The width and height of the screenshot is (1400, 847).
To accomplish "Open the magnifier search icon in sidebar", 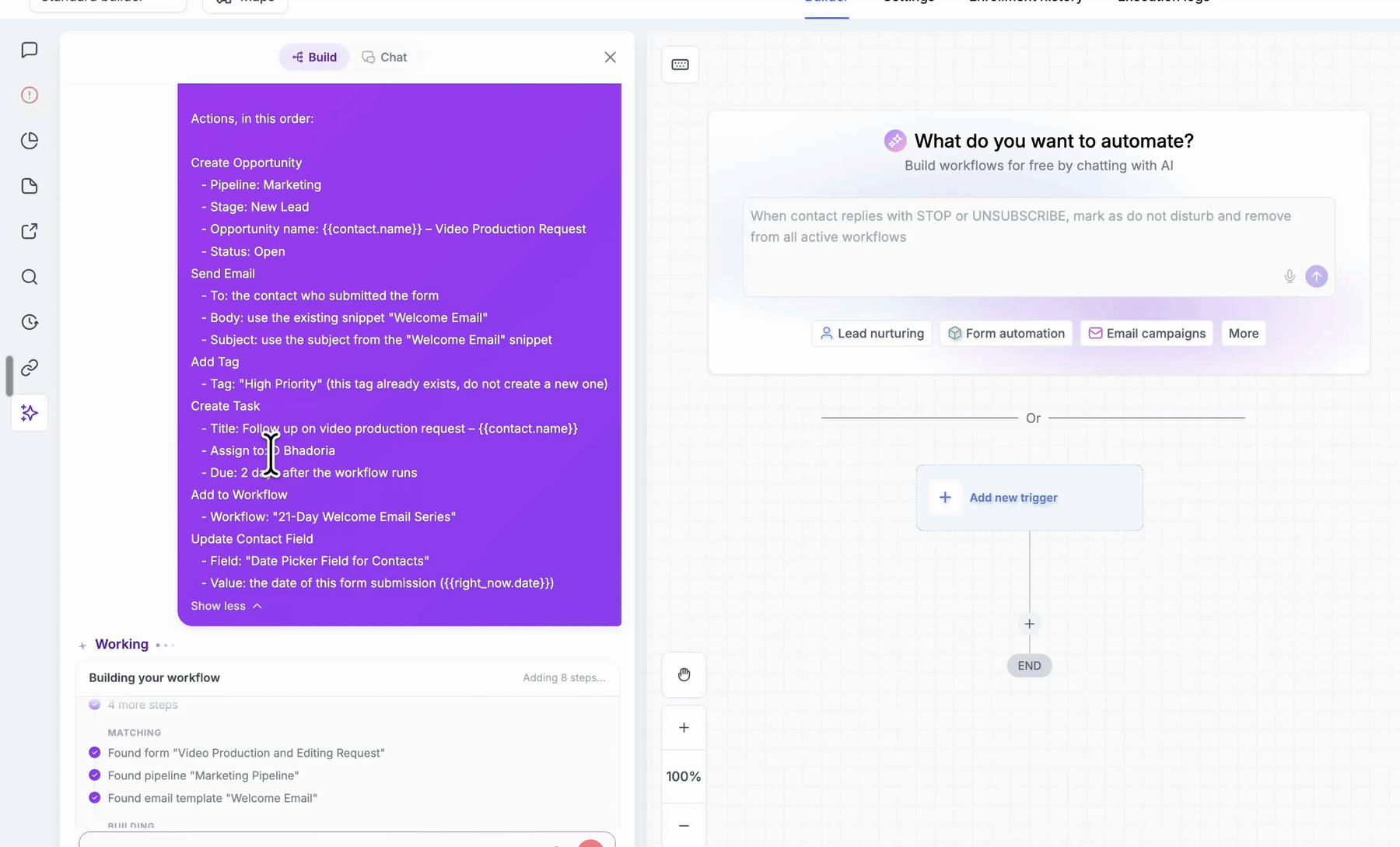I will coord(30,277).
